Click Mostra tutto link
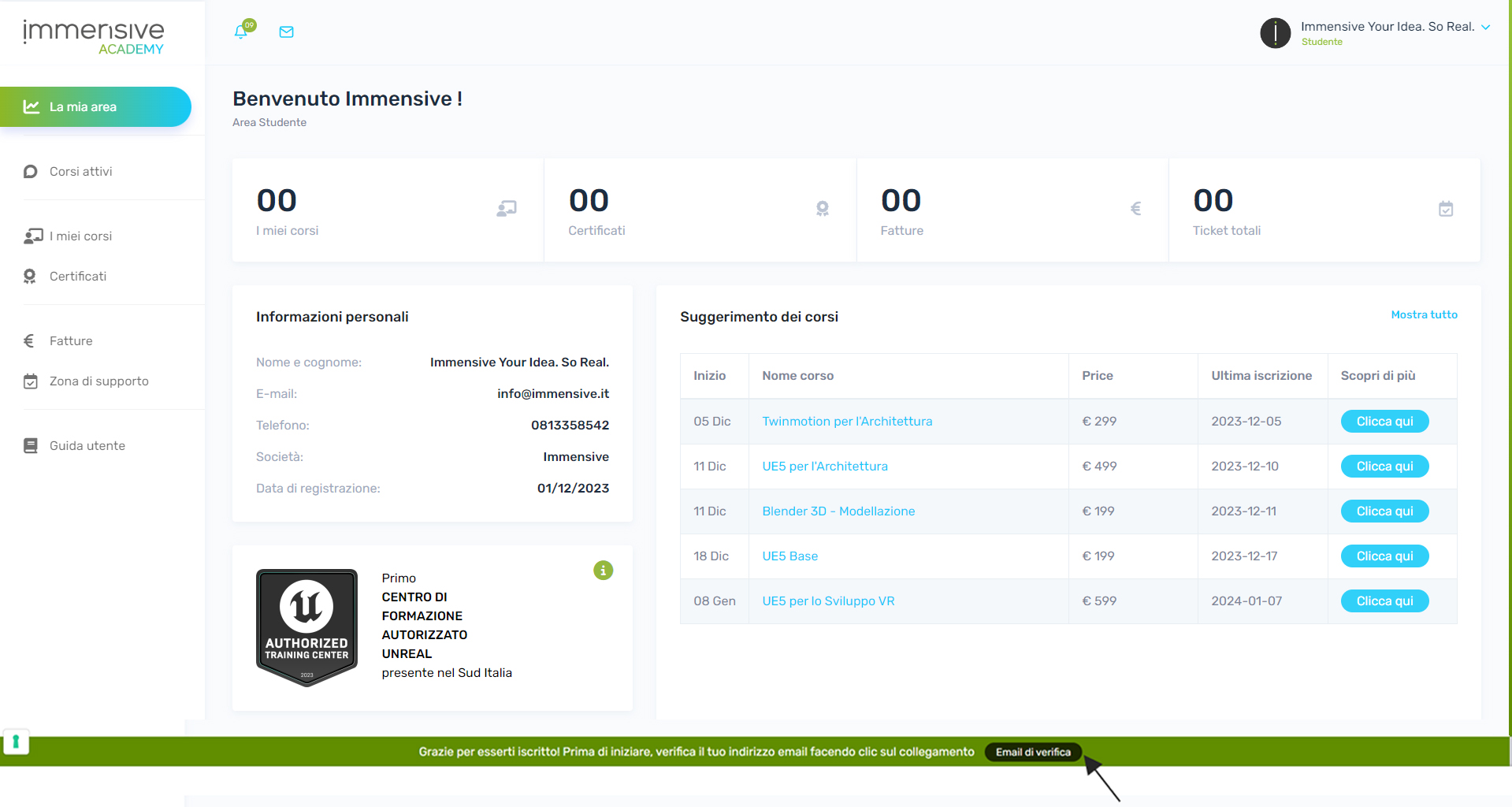Screen dimensions: 1512x807 pos(1424,314)
